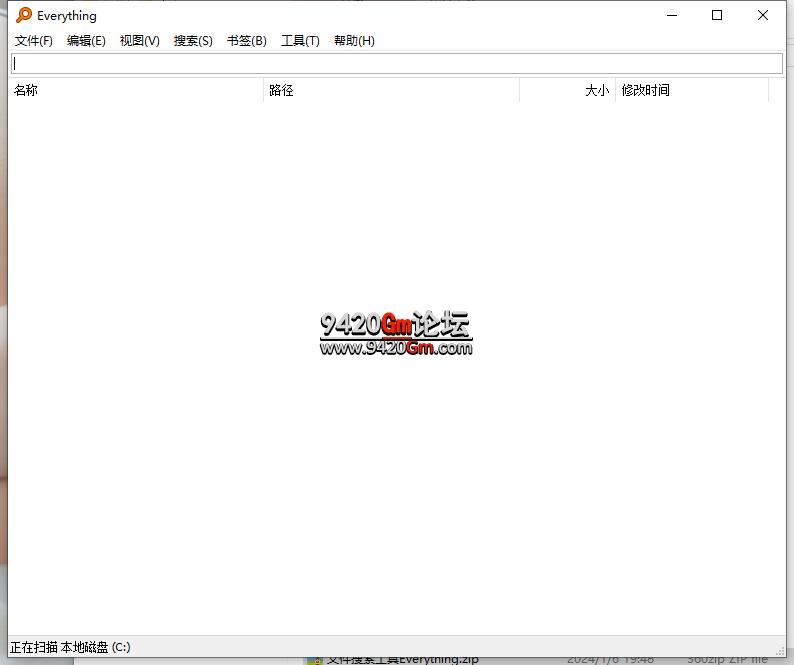This screenshot has height=665, width=794.
Task: Open the 文件(F) menu
Action: pos(33,41)
